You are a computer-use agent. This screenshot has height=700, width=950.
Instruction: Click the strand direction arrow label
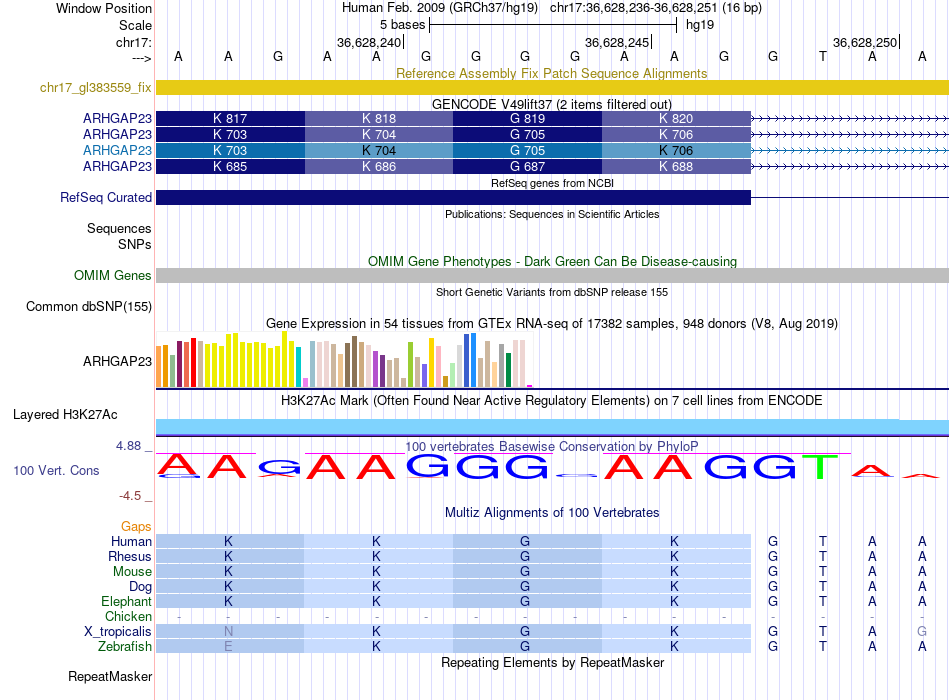142,58
